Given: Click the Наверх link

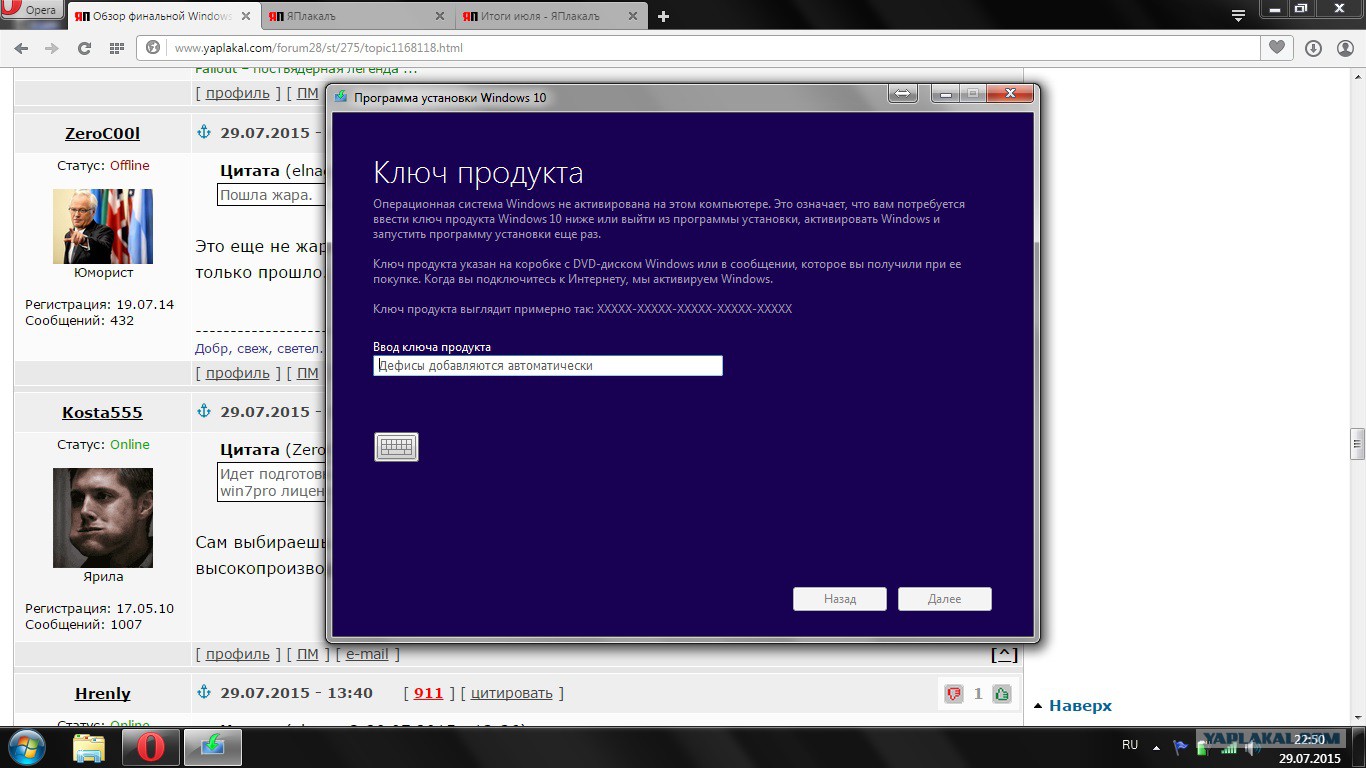Looking at the screenshot, I should [1080, 705].
